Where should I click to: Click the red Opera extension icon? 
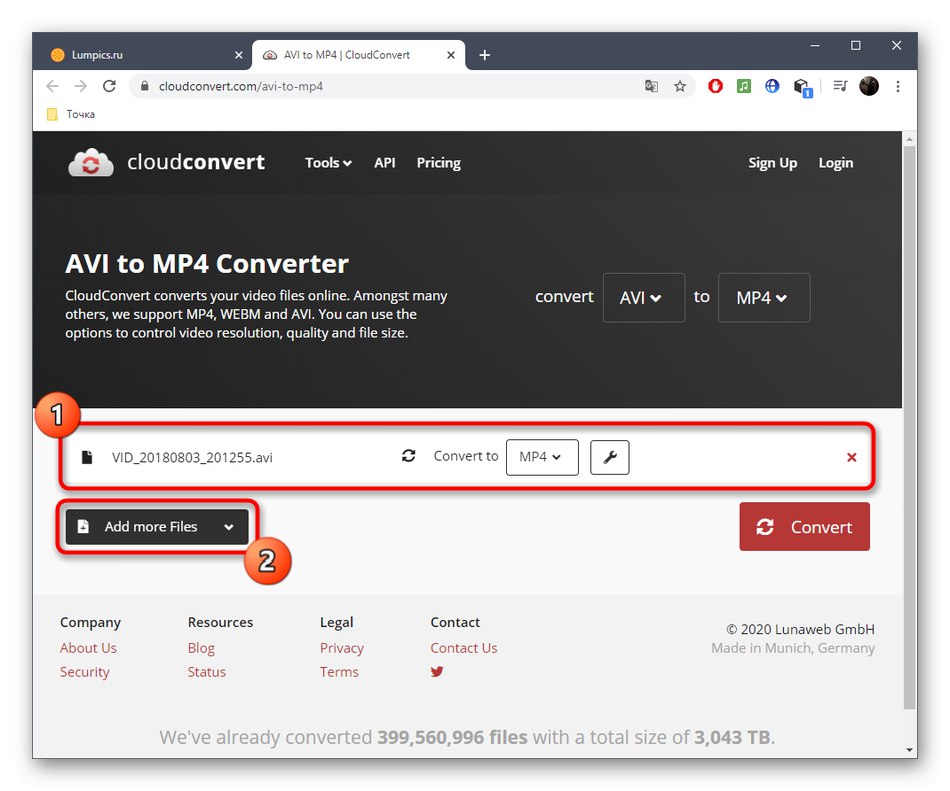pos(716,86)
